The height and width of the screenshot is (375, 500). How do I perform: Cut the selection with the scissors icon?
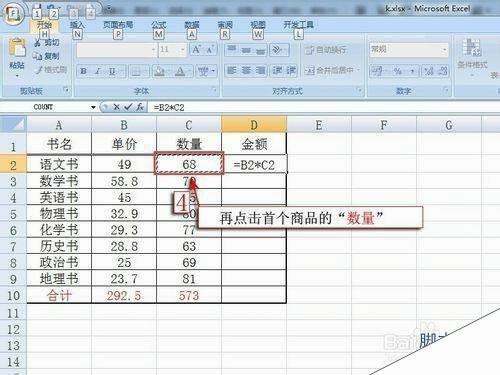click(x=47, y=43)
